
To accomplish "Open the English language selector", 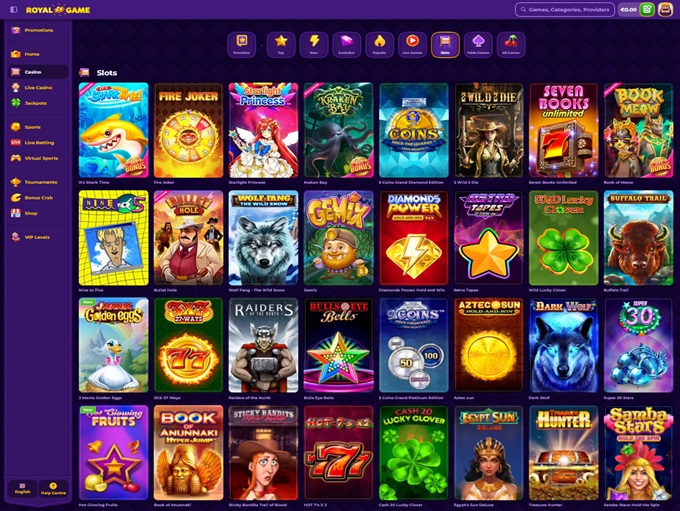I will (x=23, y=488).
